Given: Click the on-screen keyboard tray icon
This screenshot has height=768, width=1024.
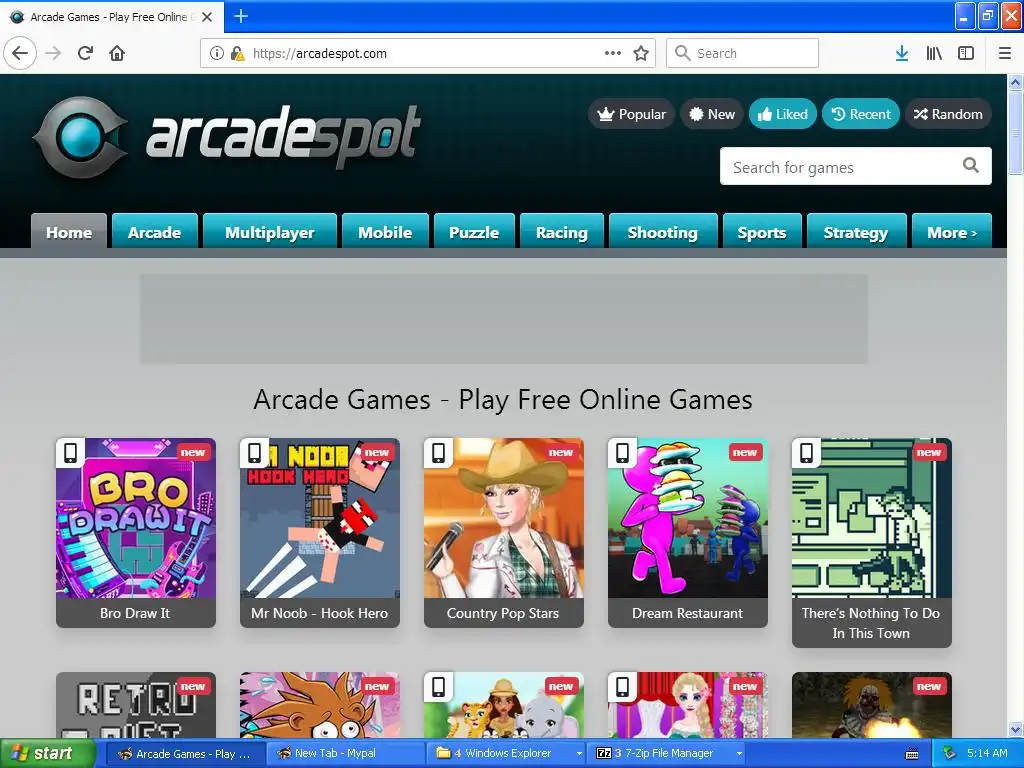Looking at the screenshot, I should click(912, 754).
